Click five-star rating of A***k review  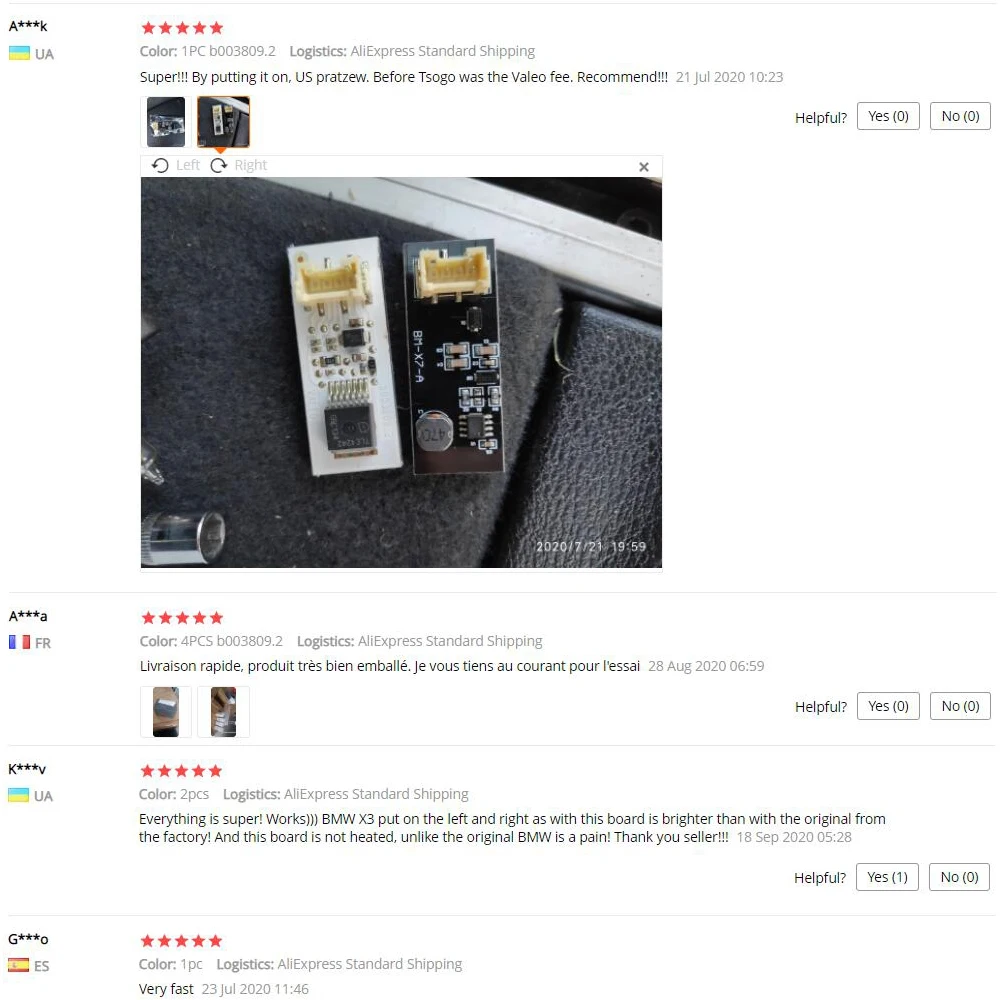[x=182, y=28]
